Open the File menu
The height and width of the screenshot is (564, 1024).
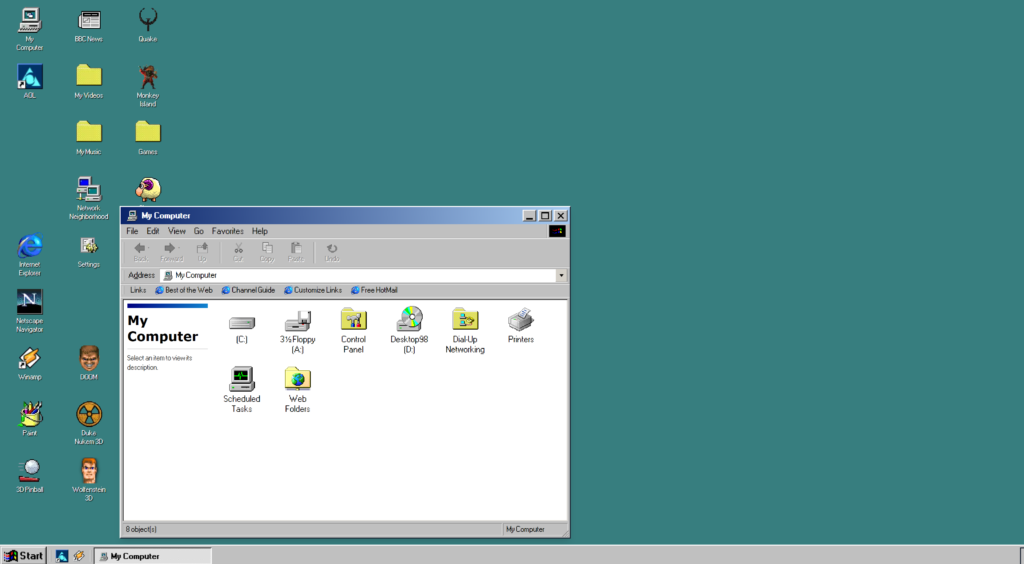(132, 231)
